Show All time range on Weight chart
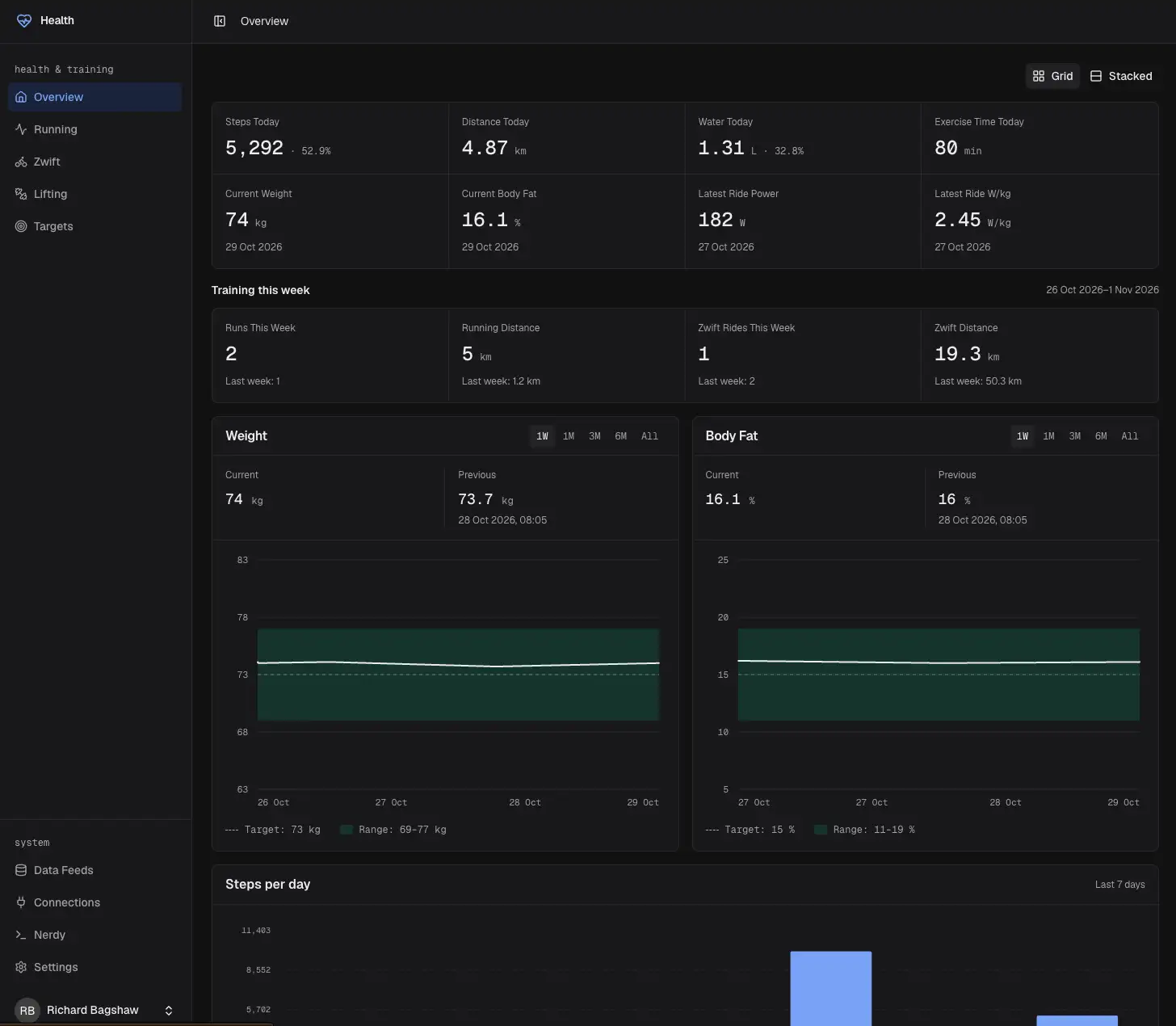Viewport: 1176px width, 1026px height. tap(649, 436)
